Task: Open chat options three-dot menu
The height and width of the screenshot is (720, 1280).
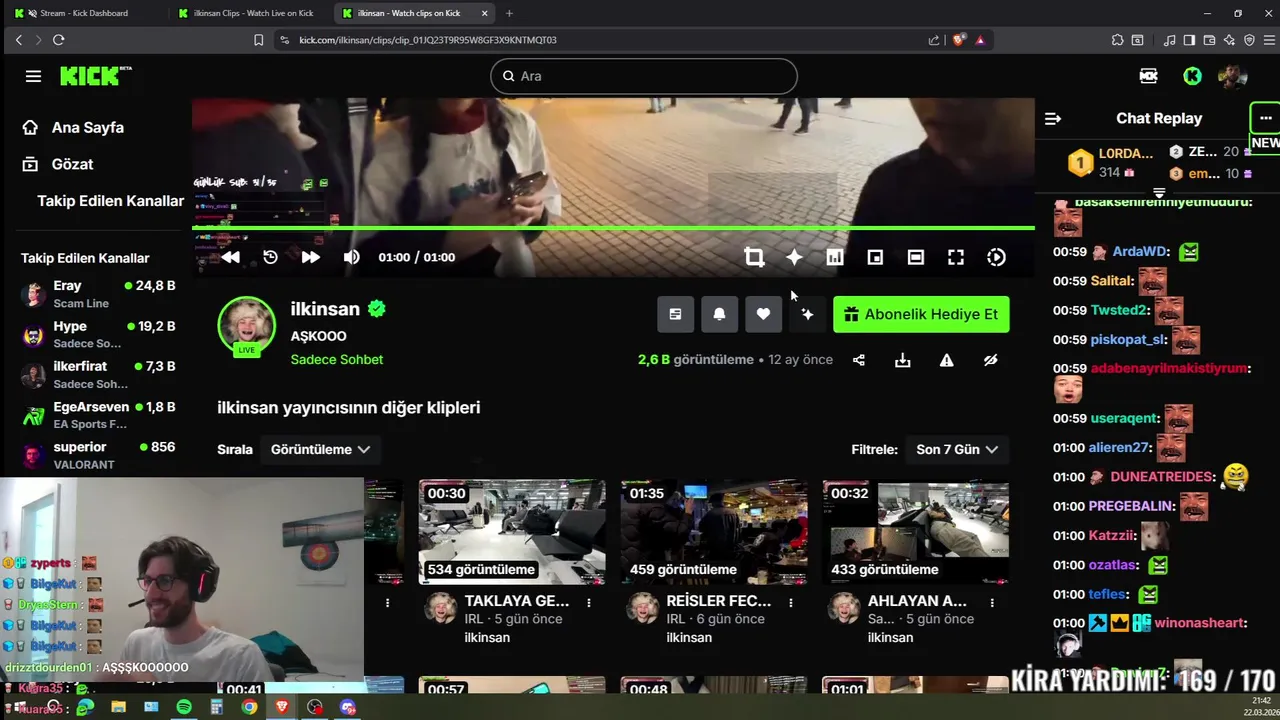Action: tap(1265, 118)
